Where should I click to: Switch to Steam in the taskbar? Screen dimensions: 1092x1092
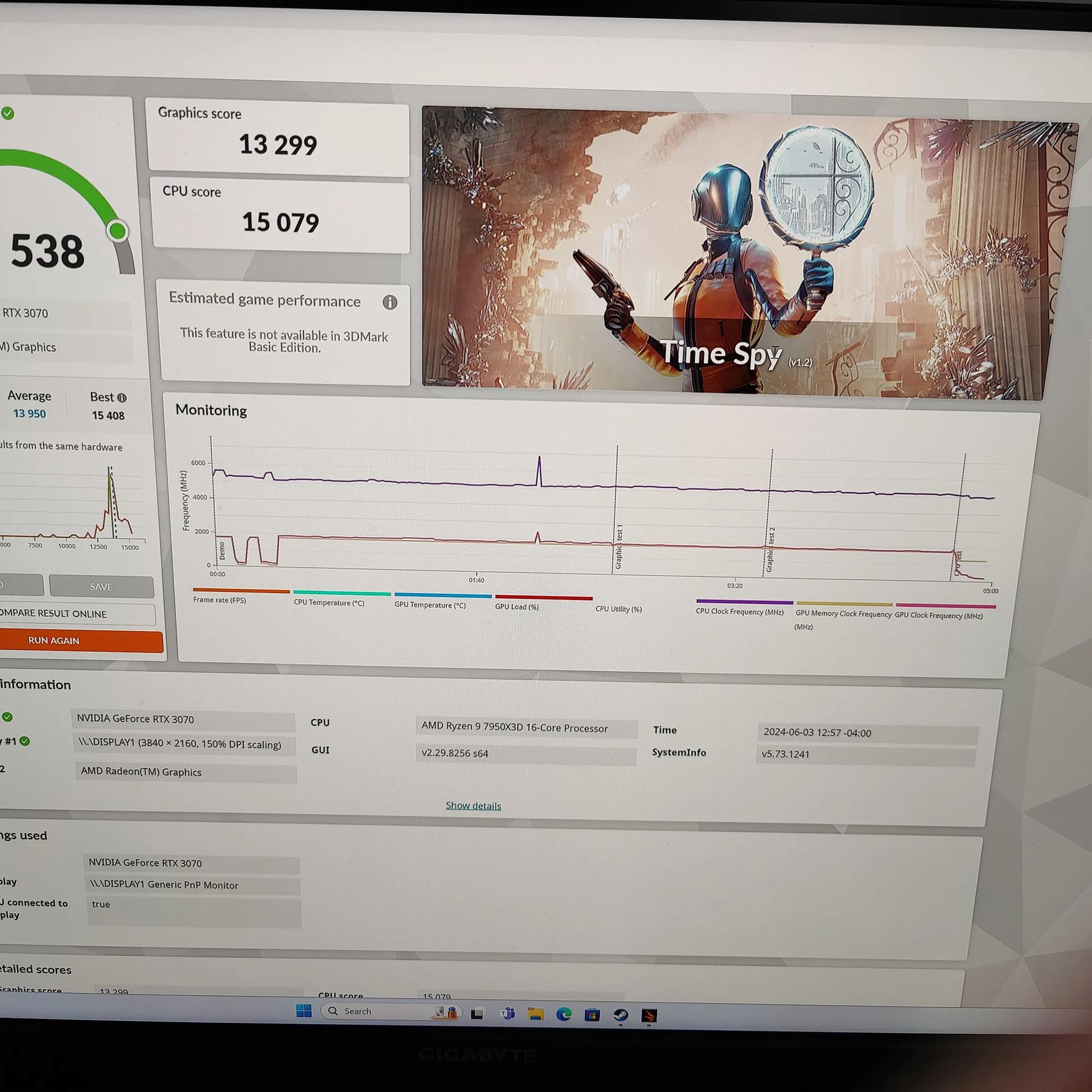pyautogui.click(x=621, y=1015)
